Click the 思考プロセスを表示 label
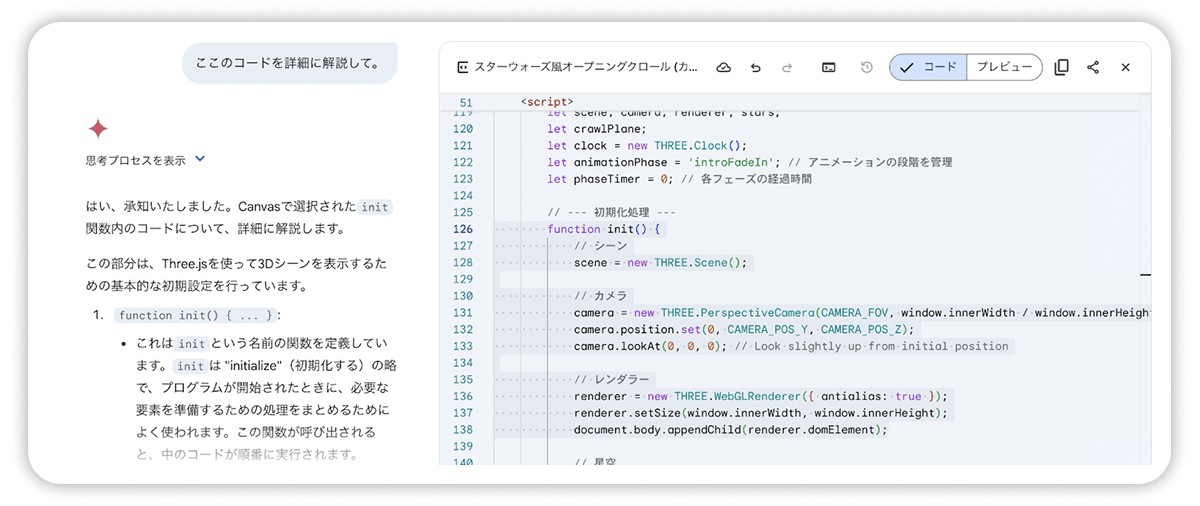Image resolution: width=1200 pixels, height=506 pixels. point(136,160)
